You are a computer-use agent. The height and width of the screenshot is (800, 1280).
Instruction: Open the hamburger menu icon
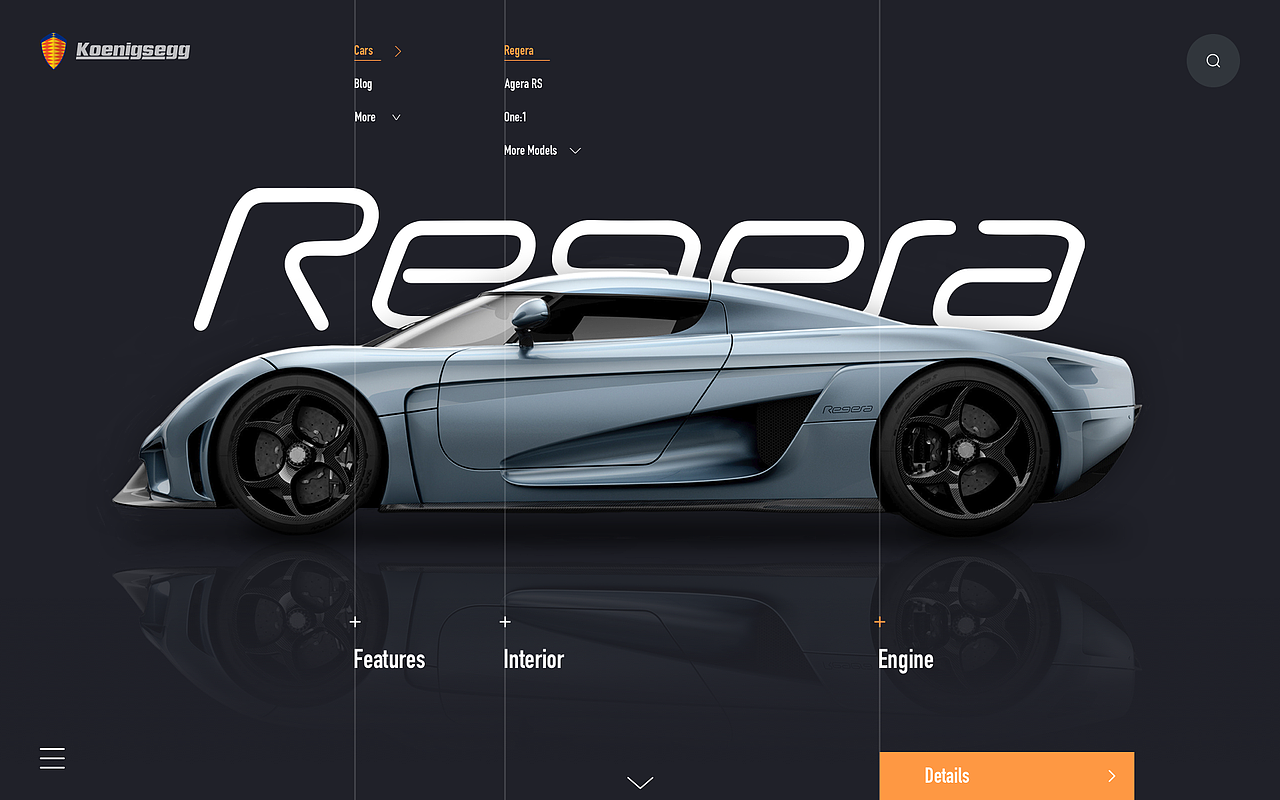click(x=52, y=758)
